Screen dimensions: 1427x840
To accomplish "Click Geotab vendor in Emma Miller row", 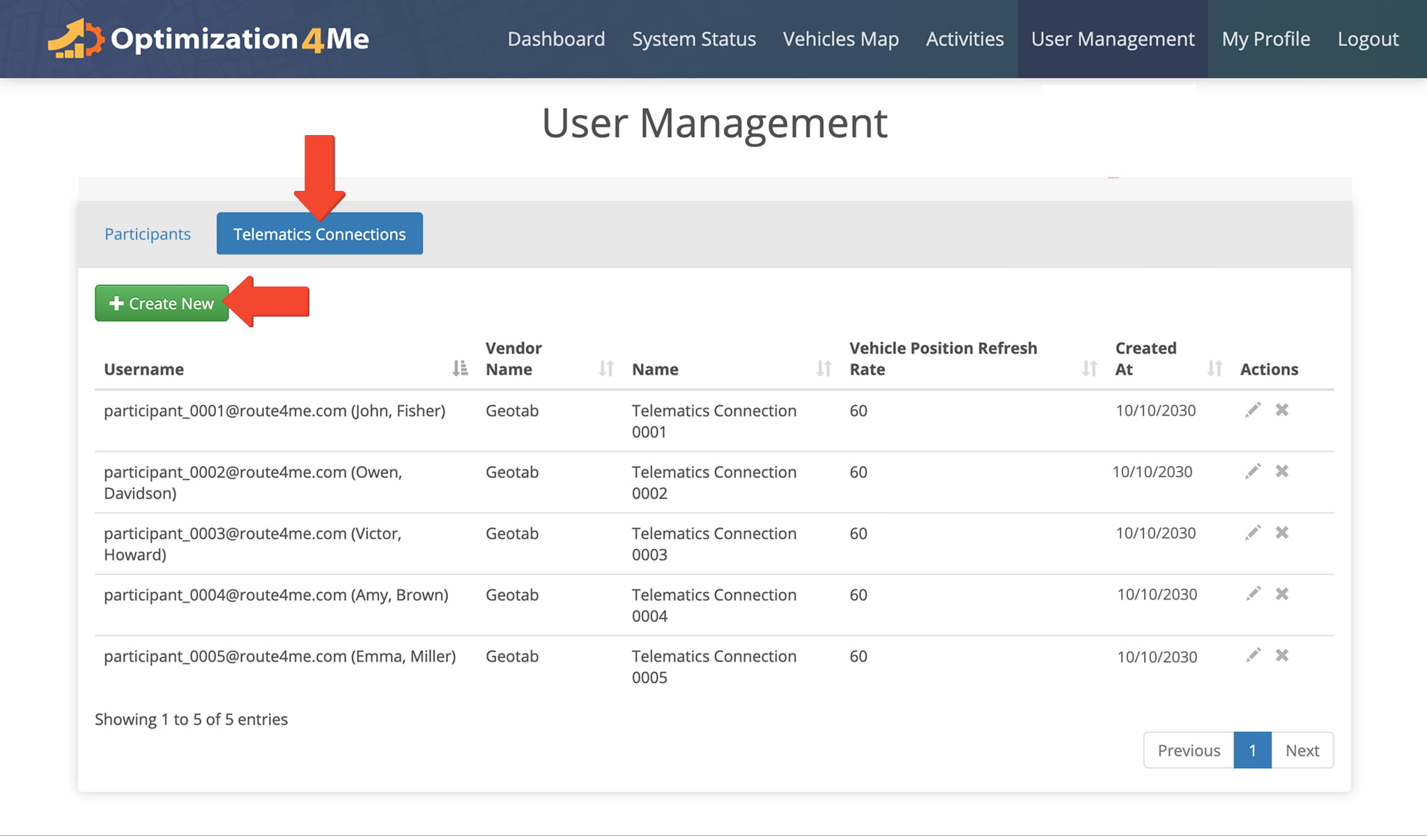I will coord(512,656).
